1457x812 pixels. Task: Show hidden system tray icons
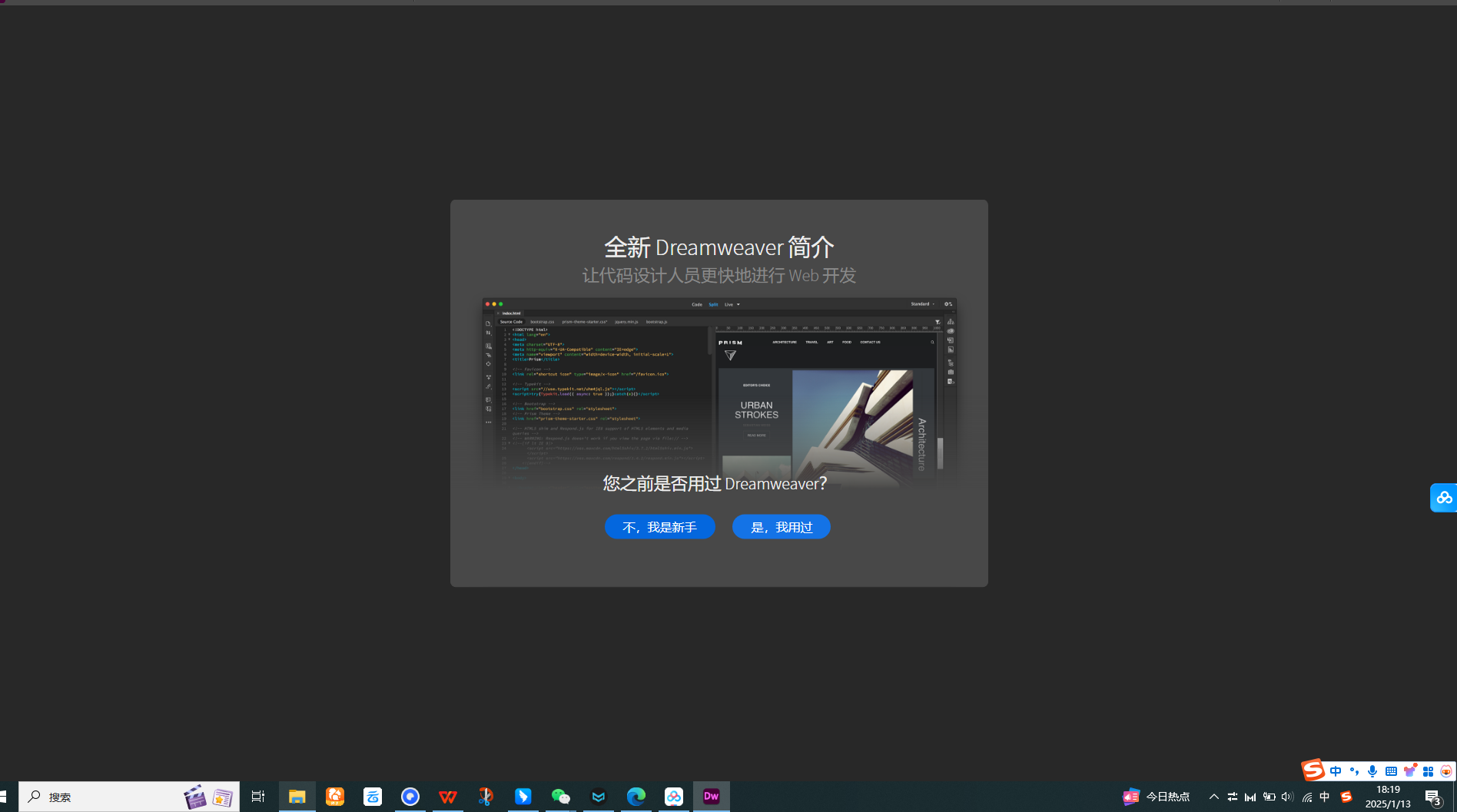[1214, 797]
